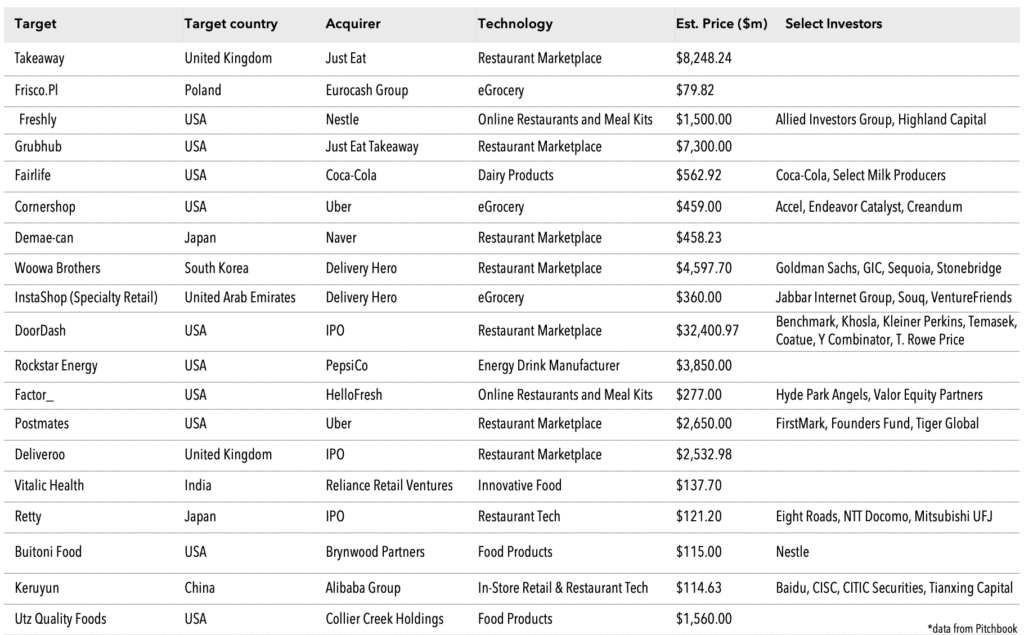Select the Grubhub row target name
The image size is (1024, 635).
(x=38, y=146)
